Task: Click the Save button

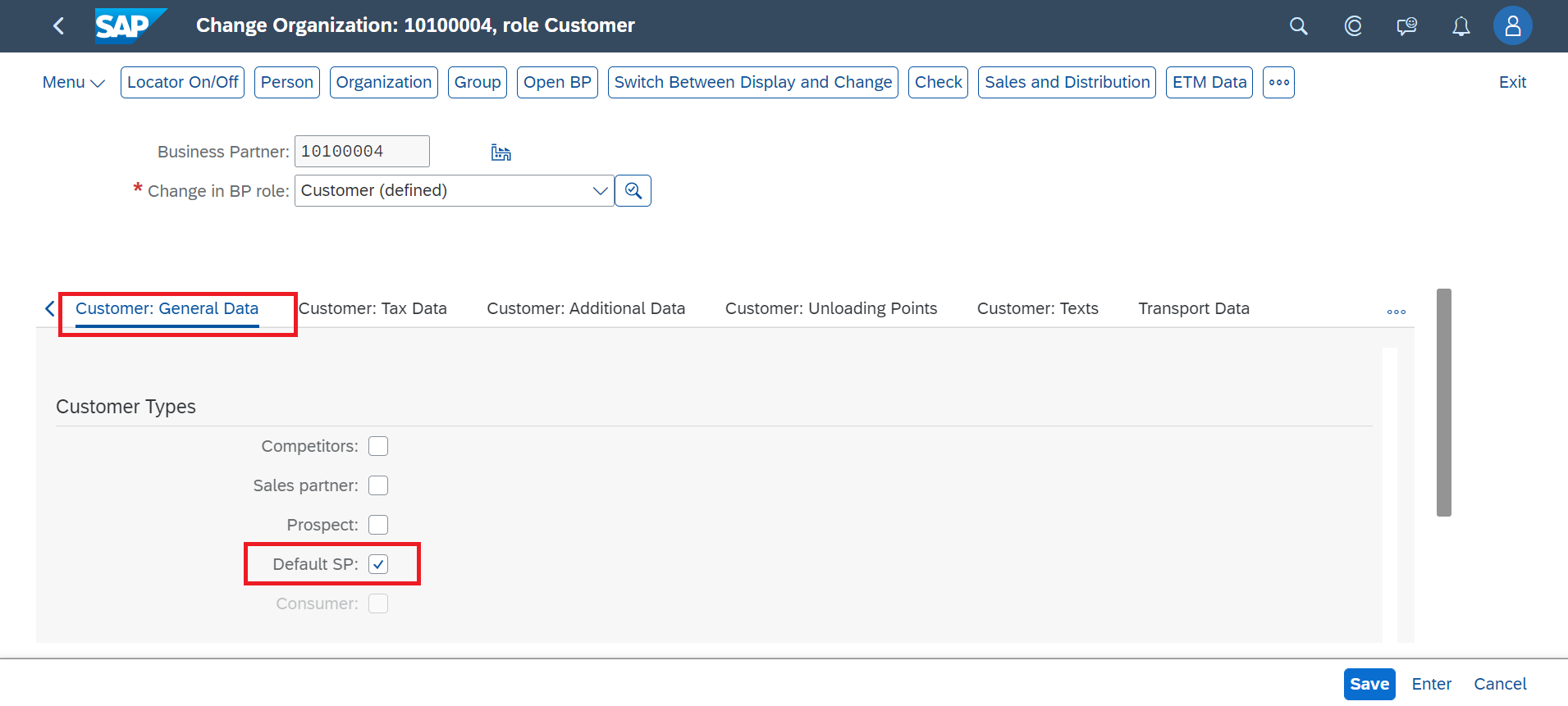Action: pos(1369,684)
